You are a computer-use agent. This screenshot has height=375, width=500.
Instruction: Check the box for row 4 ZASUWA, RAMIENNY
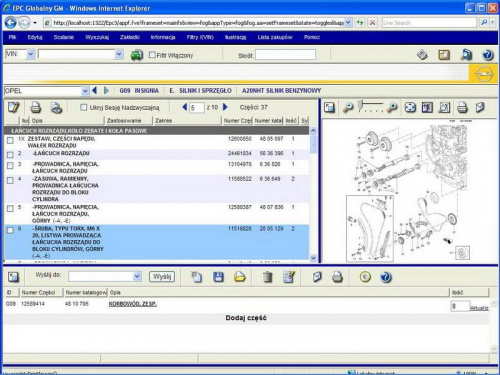point(10,180)
